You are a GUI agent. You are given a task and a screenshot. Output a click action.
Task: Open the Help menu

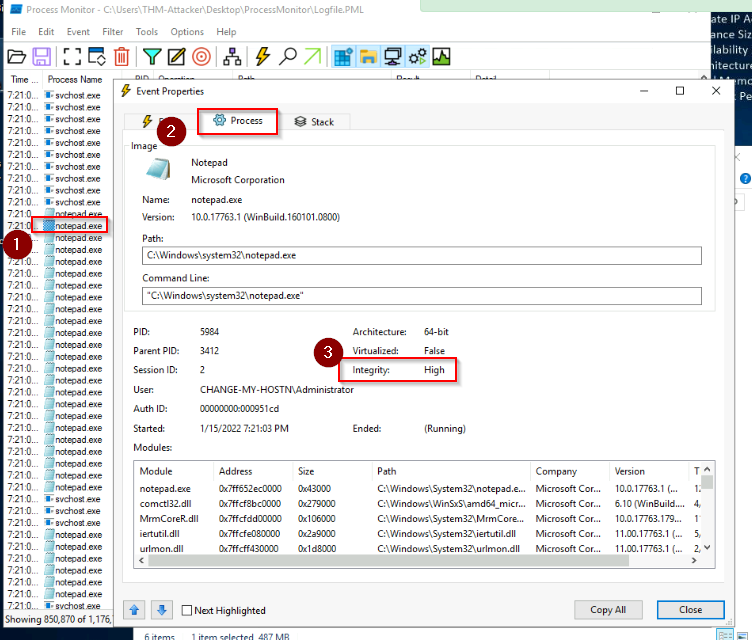tap(226, 32)
